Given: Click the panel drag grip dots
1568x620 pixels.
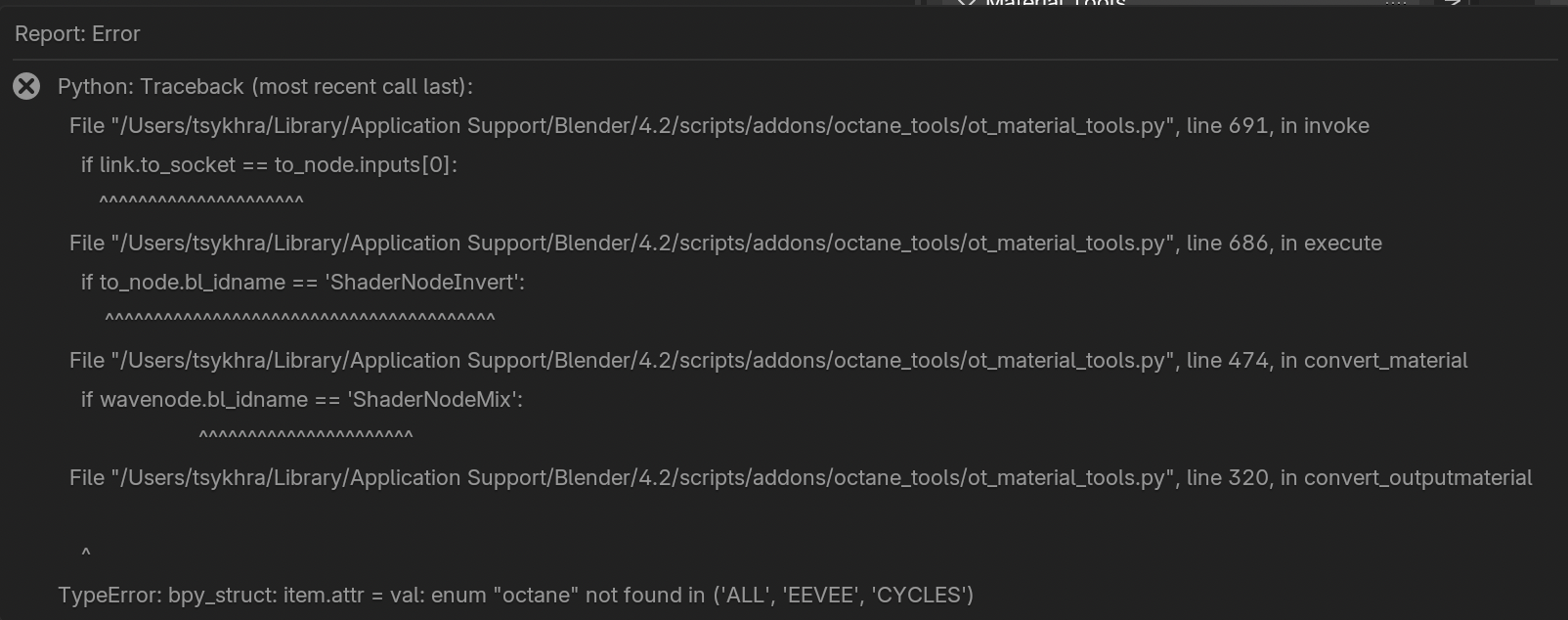Looking at the screenshot, I should pos(1396,3).
